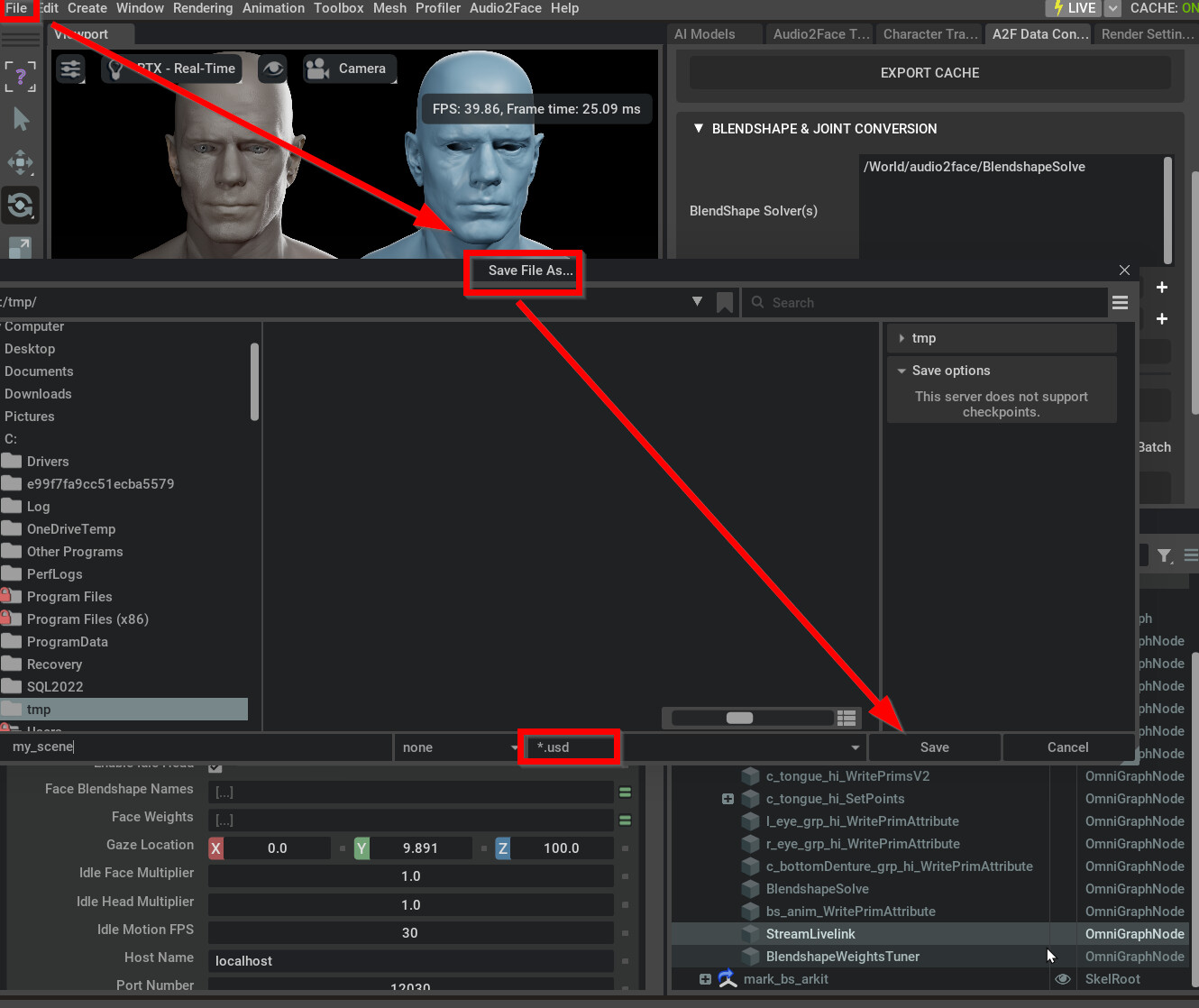Open the 'none' dropdown in the save dialog
The width and height of the screenshot is (1199, 1008).
[457, 747]
